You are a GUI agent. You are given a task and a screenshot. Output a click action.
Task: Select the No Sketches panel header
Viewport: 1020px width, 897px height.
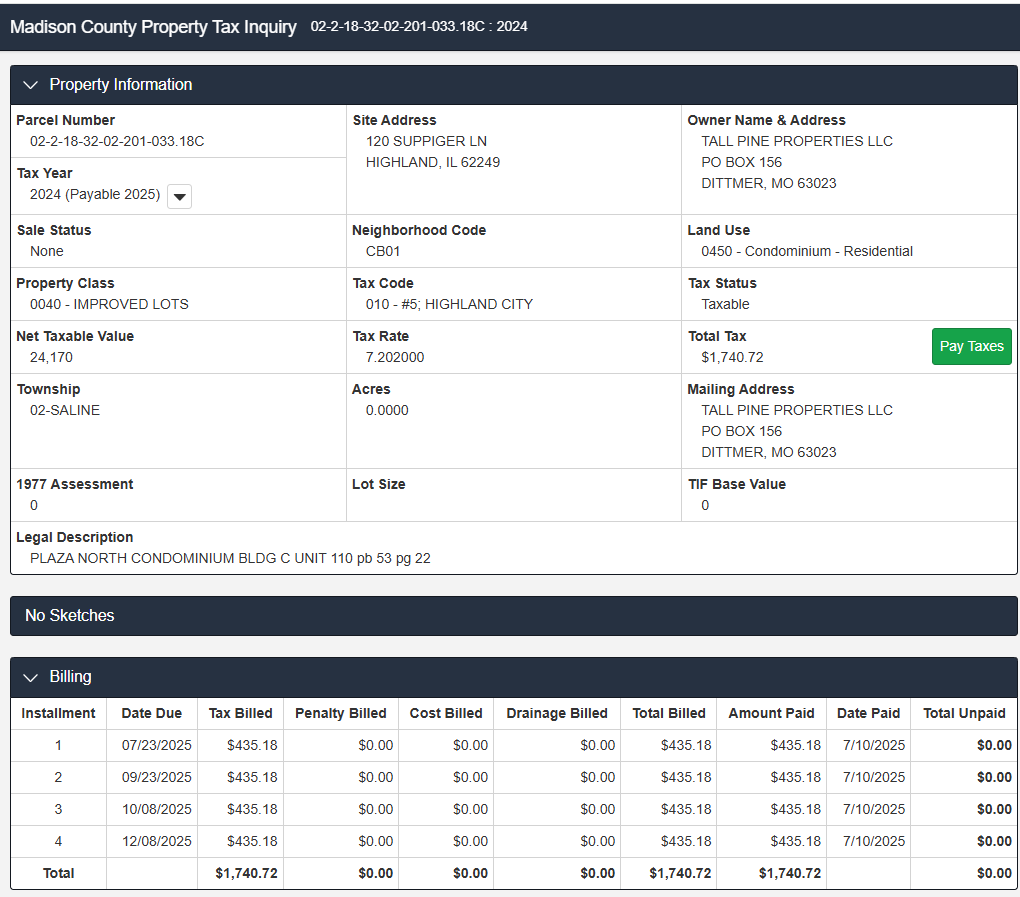(x=70, y=615)
